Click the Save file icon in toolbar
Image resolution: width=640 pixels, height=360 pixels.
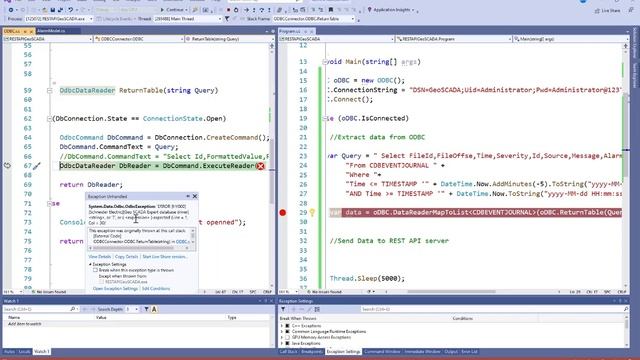point(53,9)
